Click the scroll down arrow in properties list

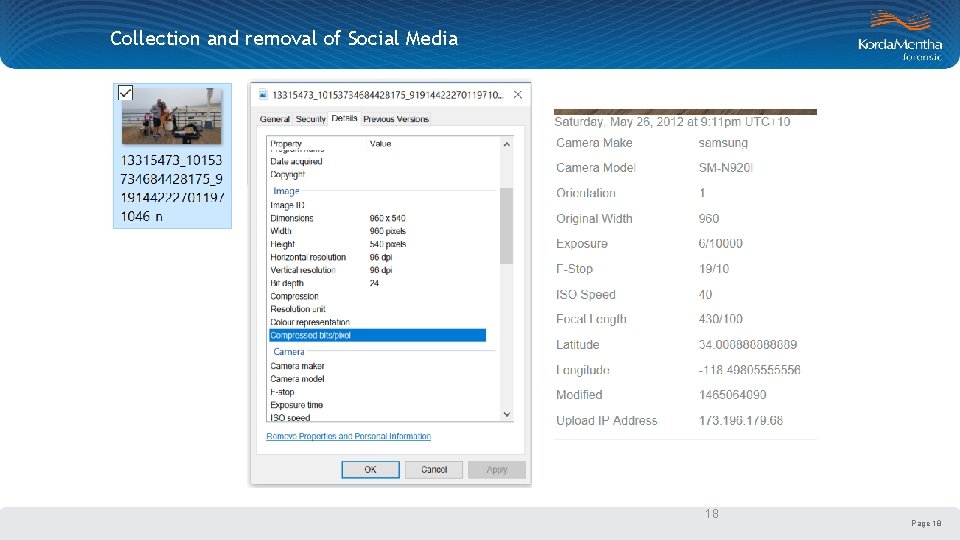click(506, 414)
